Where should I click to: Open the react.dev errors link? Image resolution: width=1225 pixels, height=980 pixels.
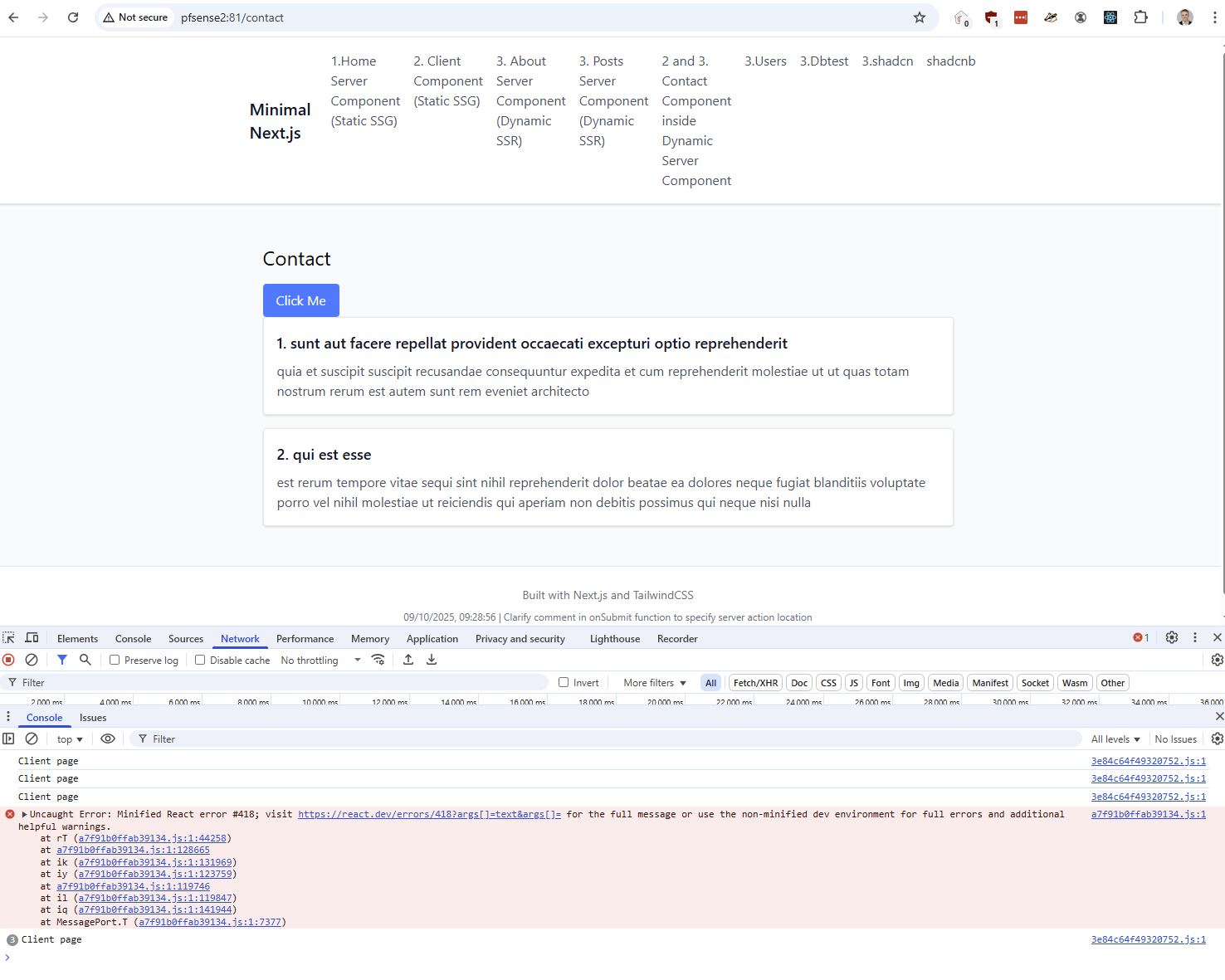(429, 815)
